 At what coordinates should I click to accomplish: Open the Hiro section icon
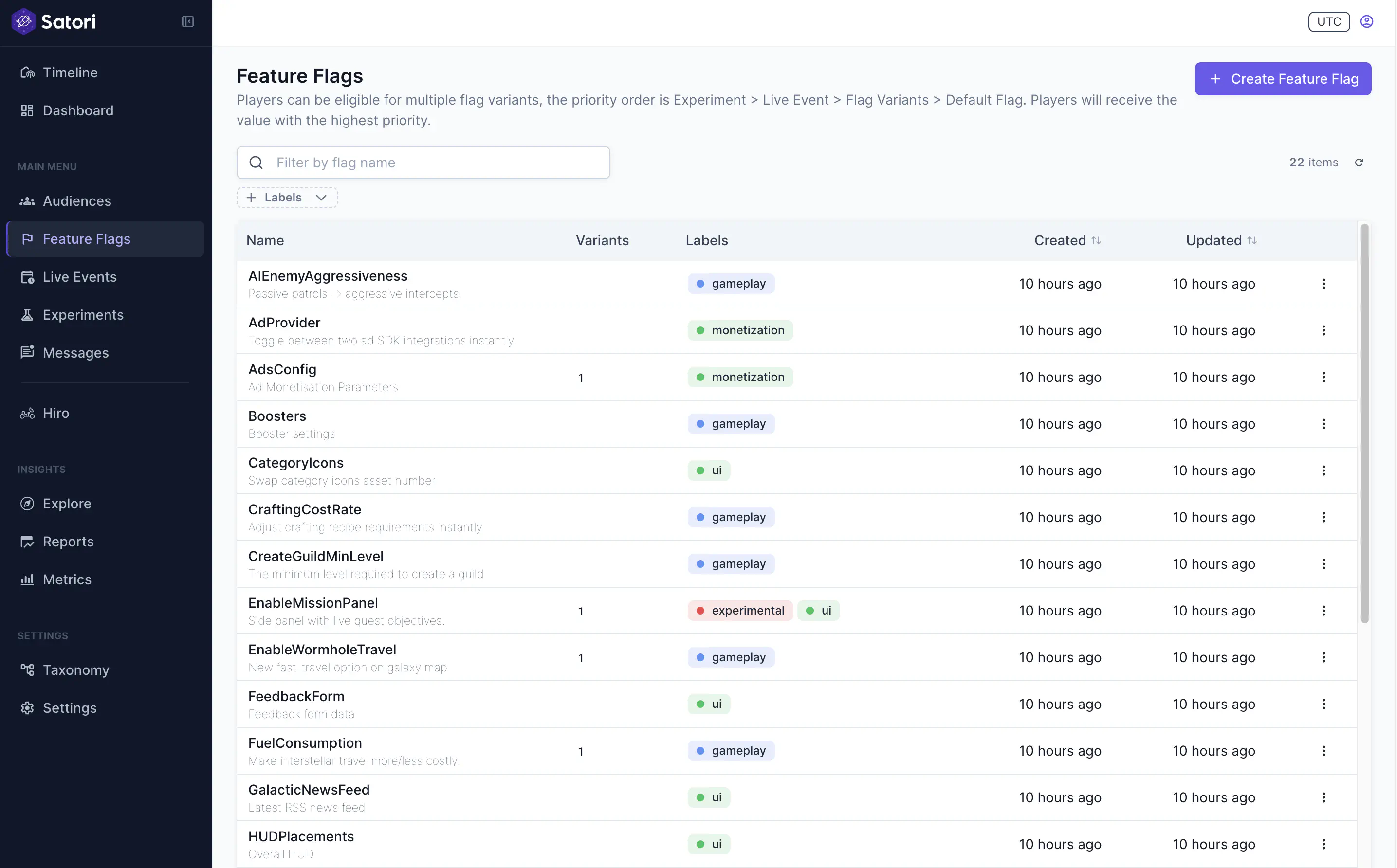[x=28, y=413]
